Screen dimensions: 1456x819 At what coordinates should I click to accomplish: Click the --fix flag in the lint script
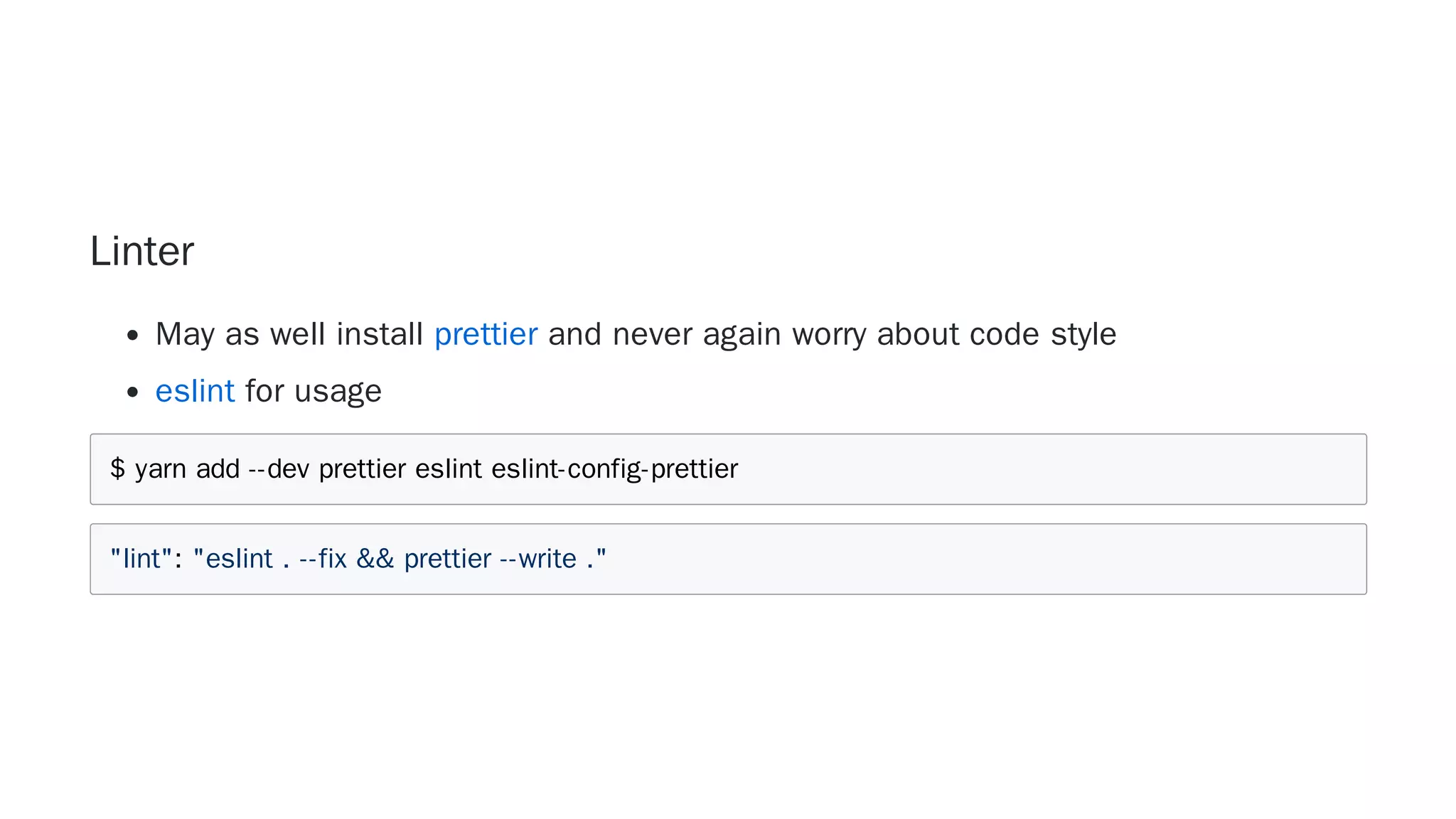click(x=323, y=559)
